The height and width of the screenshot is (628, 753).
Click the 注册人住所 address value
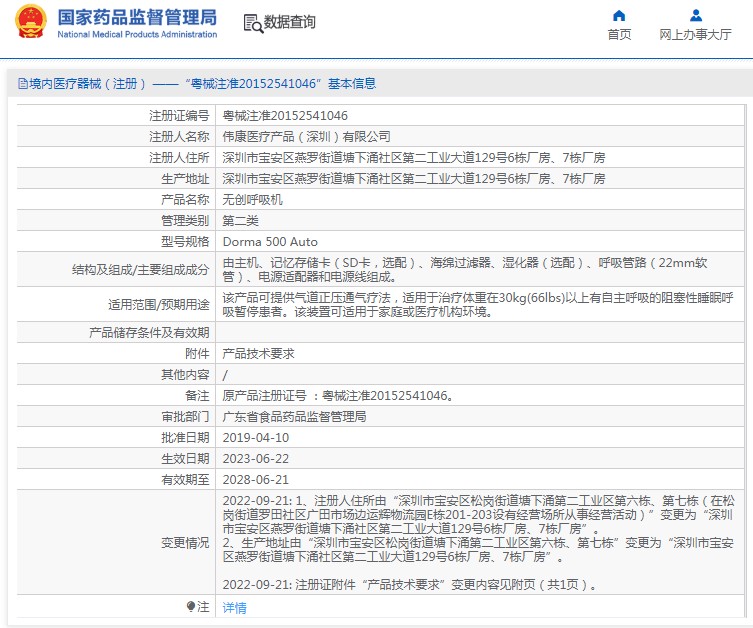(413, 157)
